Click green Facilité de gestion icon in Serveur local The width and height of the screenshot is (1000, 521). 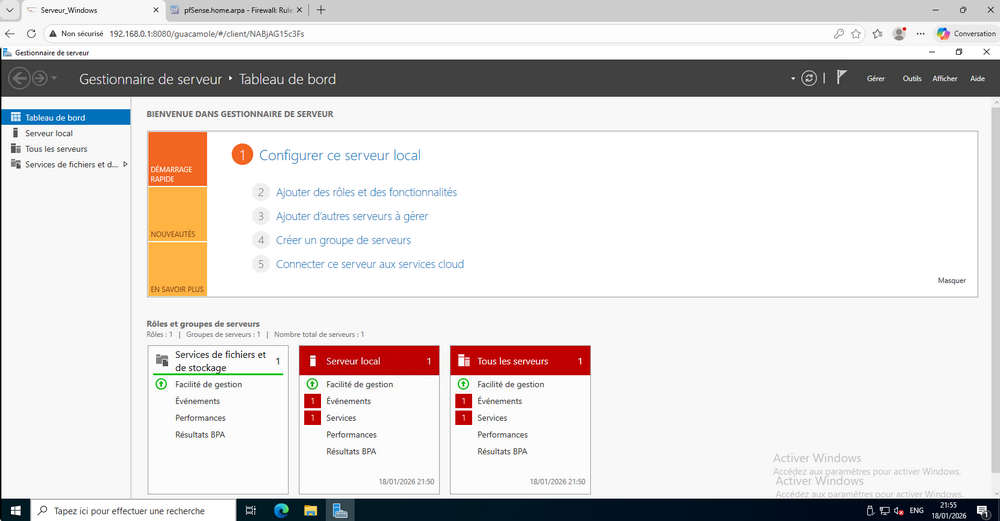(312, 384)
